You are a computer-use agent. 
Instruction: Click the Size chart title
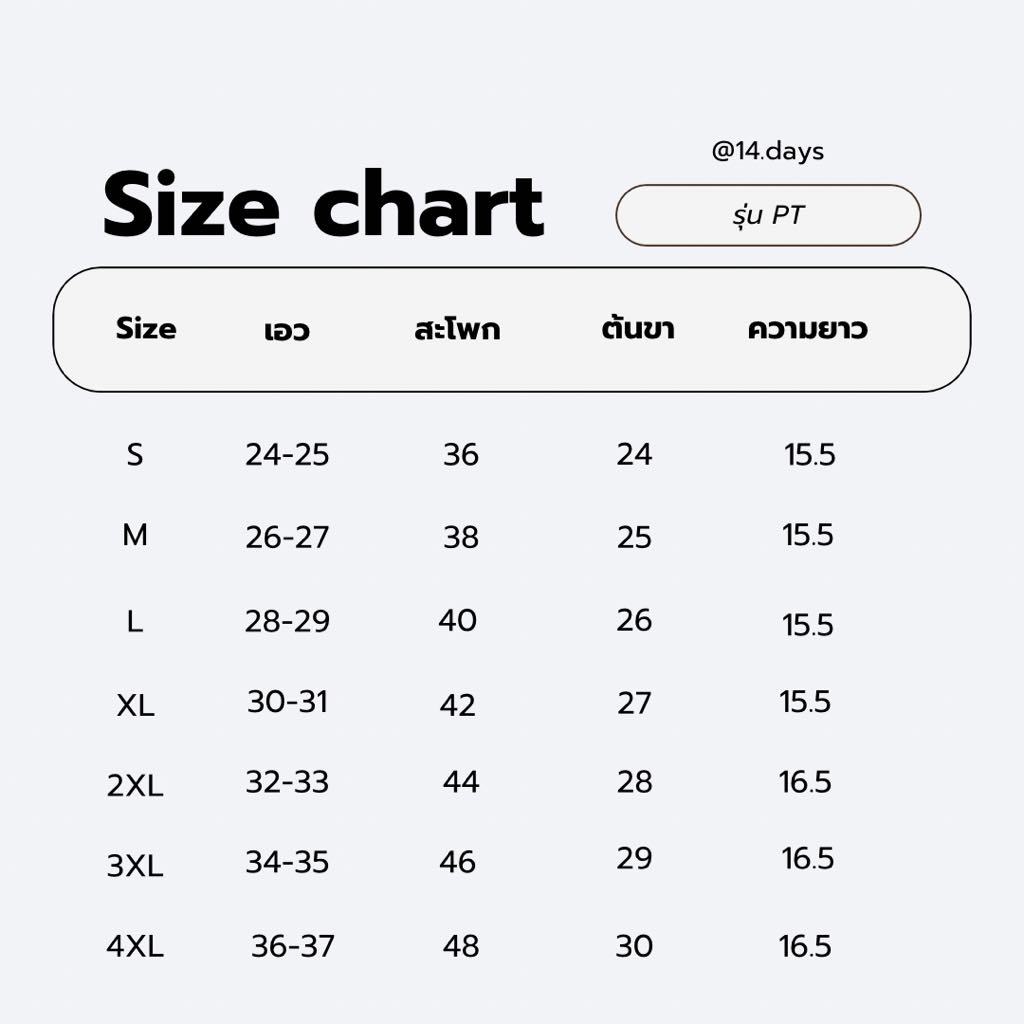pos(323,206)
